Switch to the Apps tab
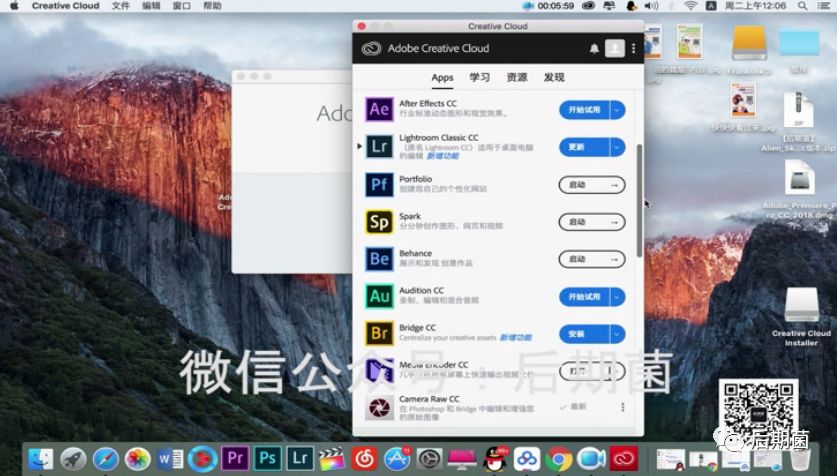The width and height of the screenshot is (837, 476). coord(442,77)
